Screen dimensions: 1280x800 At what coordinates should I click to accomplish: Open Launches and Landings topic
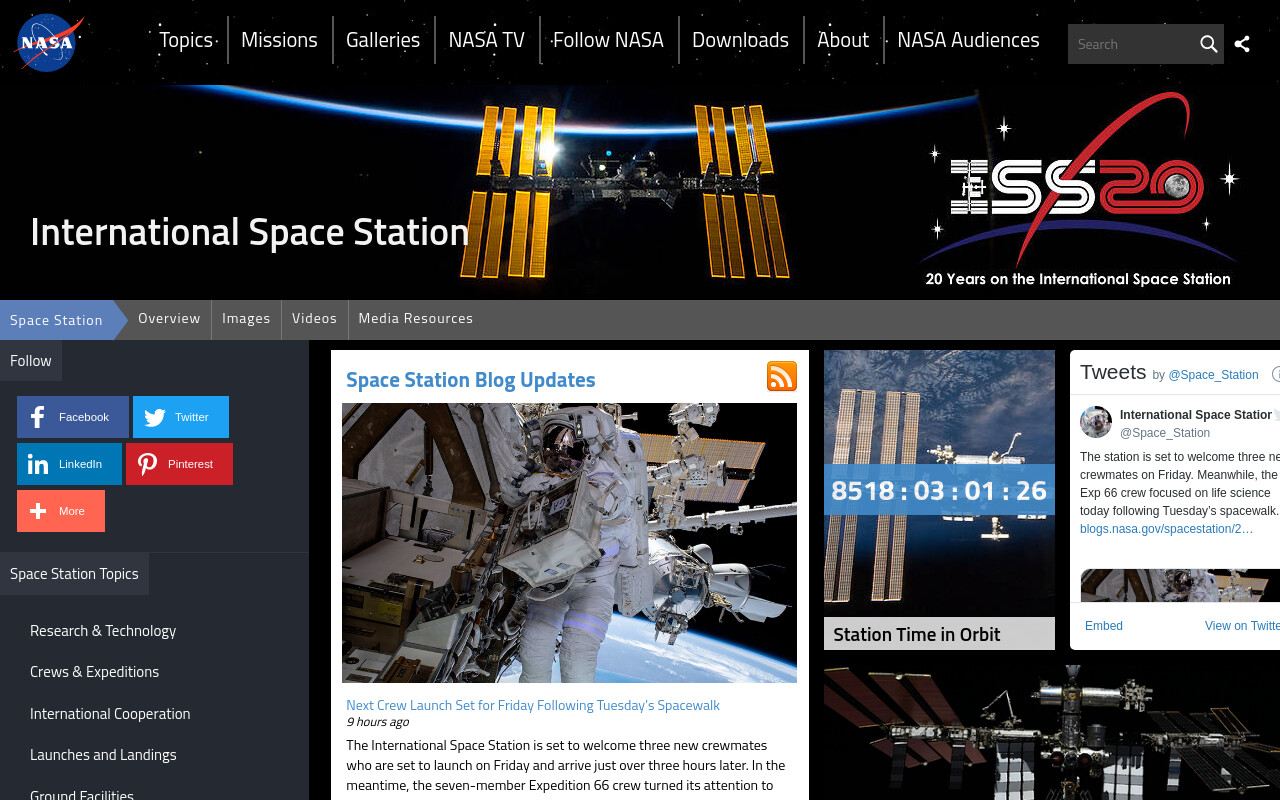click(x=103, y=755)
